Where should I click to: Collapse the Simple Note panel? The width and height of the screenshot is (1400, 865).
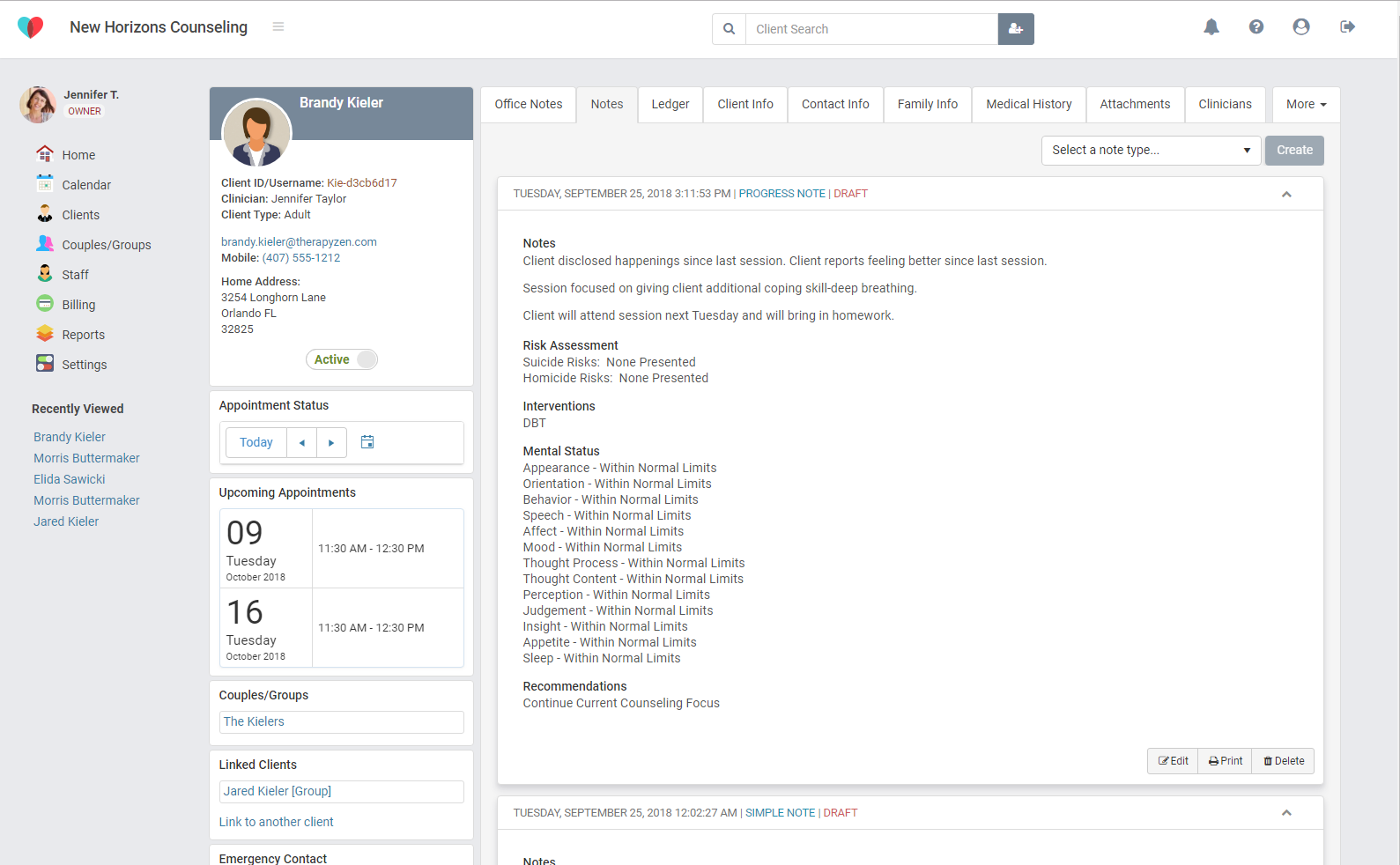coord(1286,813)
